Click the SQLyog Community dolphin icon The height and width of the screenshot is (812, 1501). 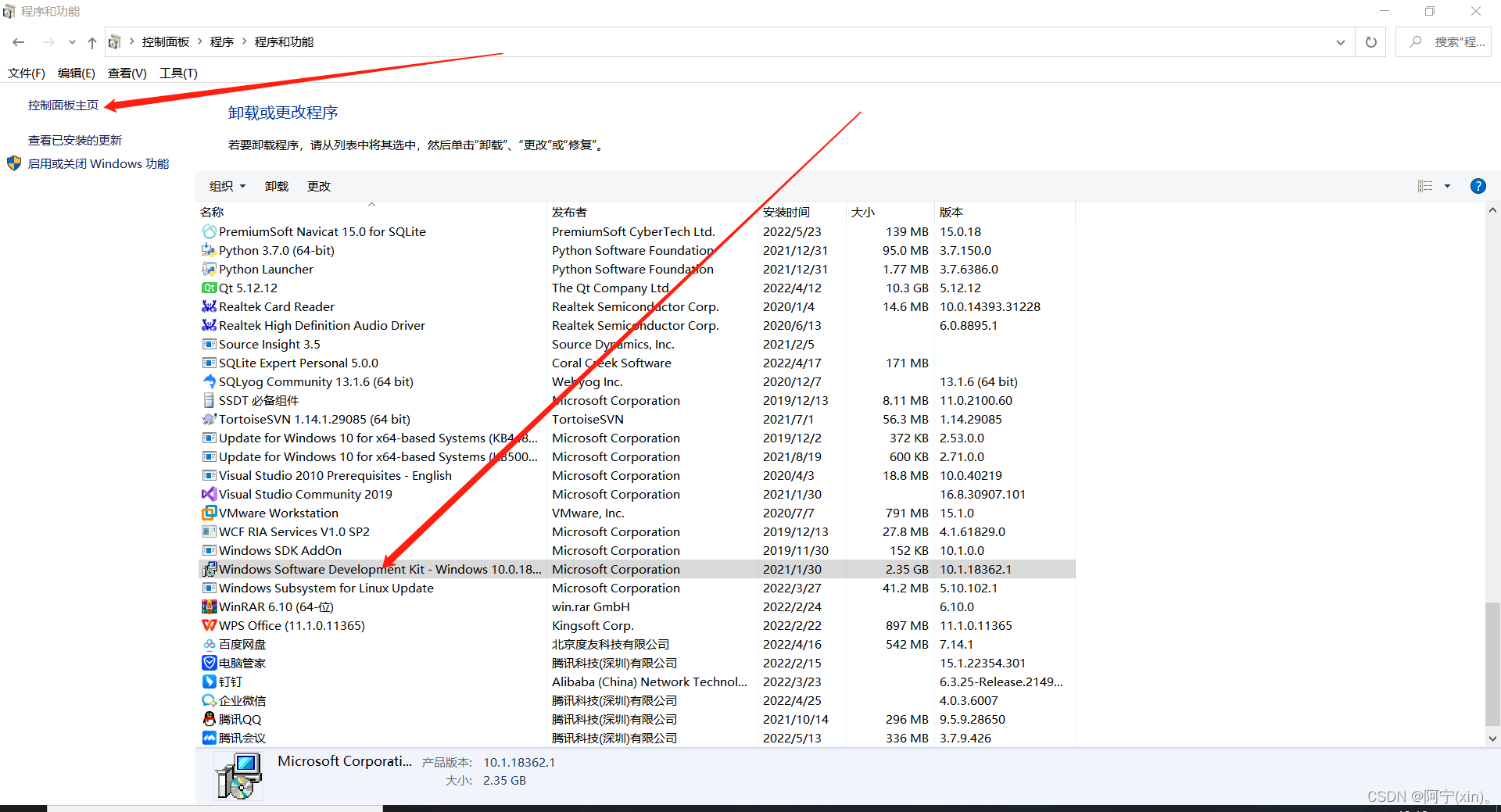click(209, 382)
